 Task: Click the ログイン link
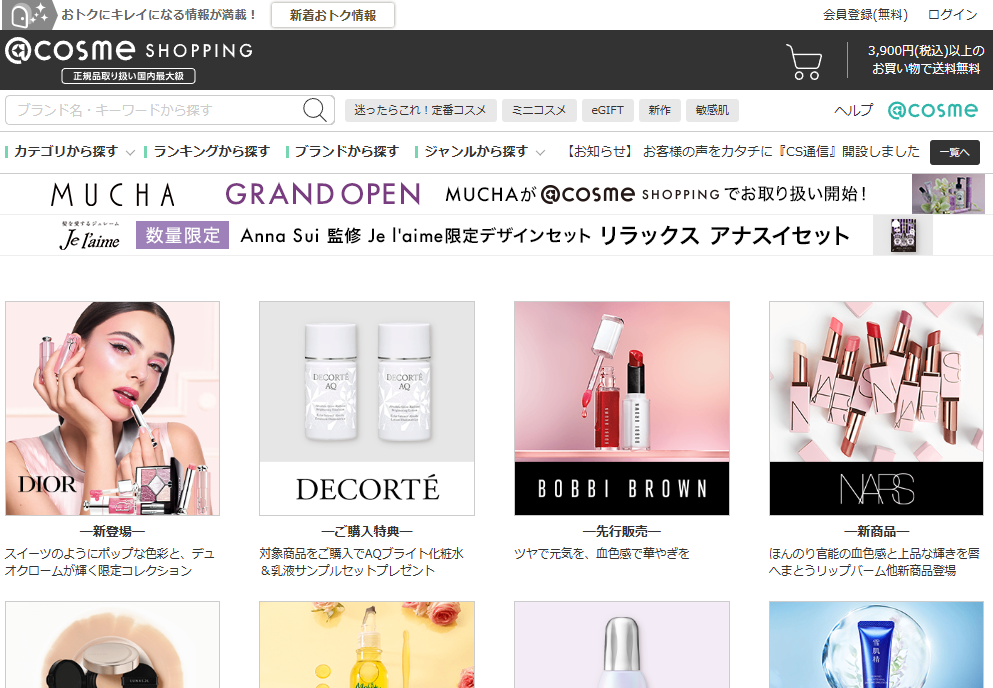click(x=952, y=15)
